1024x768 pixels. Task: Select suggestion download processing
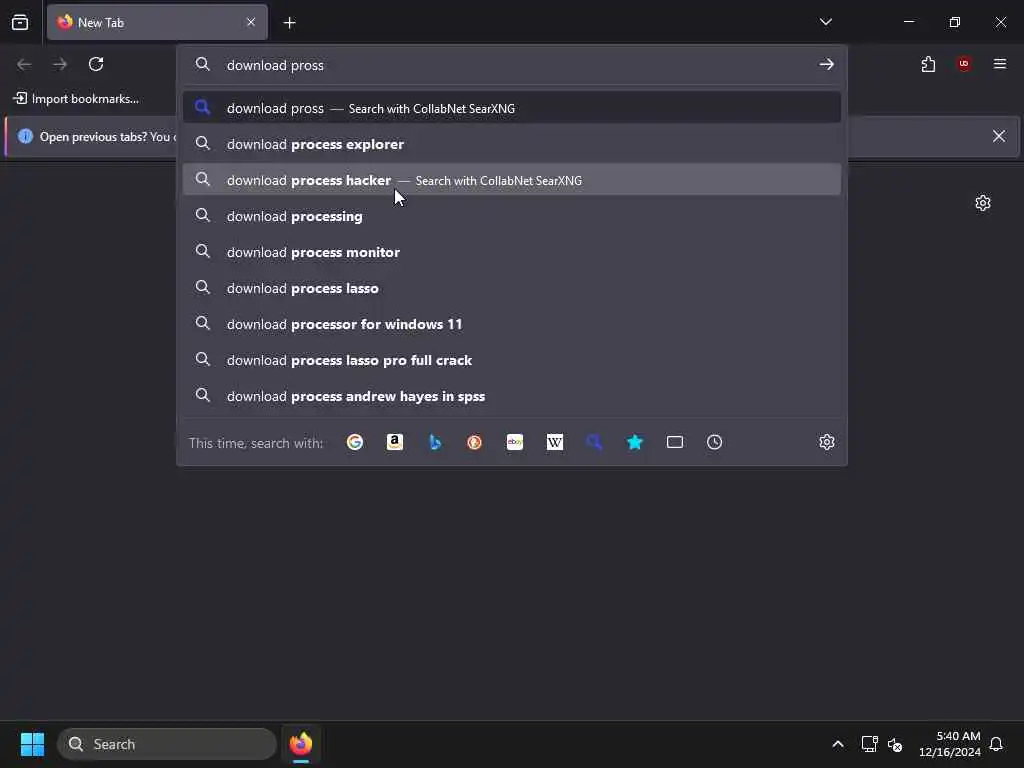pyautogui.click(x=512, y=216)
